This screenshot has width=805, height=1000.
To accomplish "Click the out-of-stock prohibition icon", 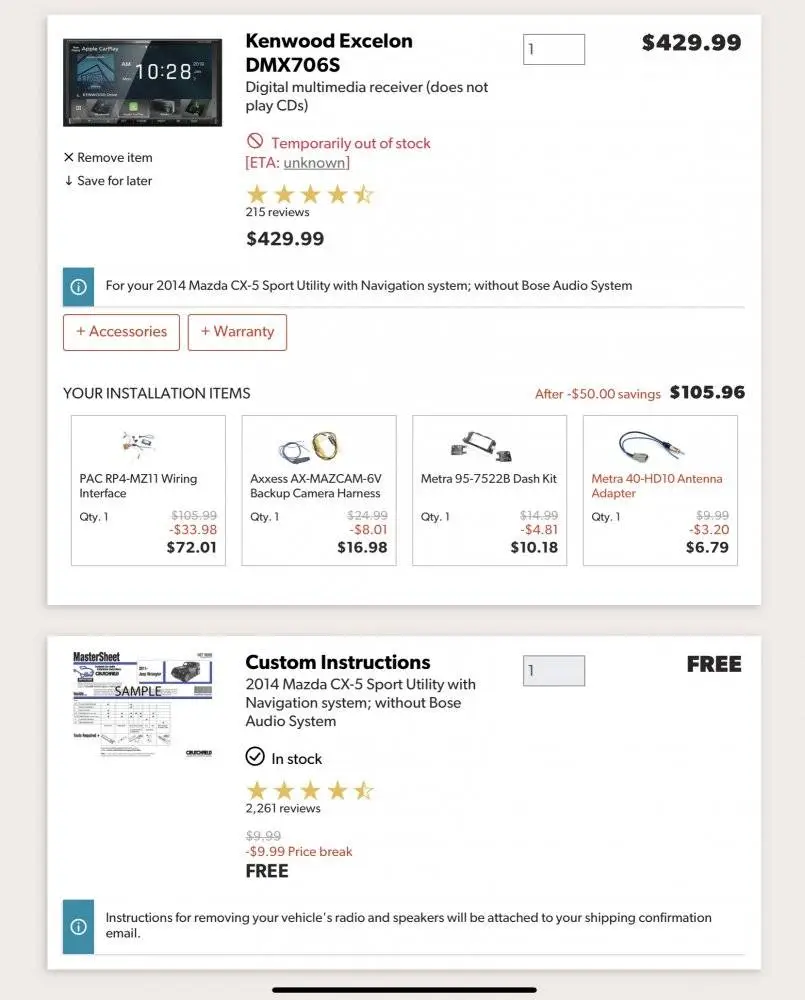I will [255, 142].
